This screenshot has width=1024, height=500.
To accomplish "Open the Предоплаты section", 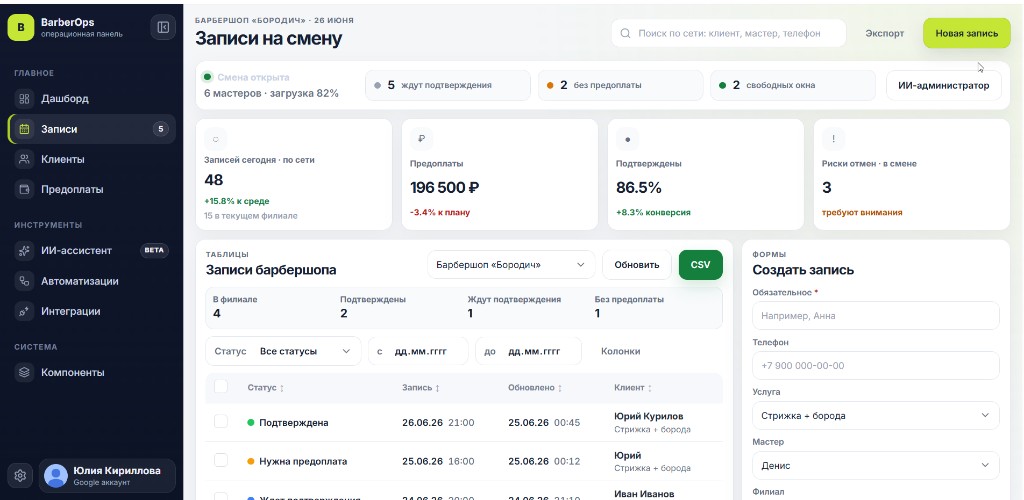I will 91,189.
